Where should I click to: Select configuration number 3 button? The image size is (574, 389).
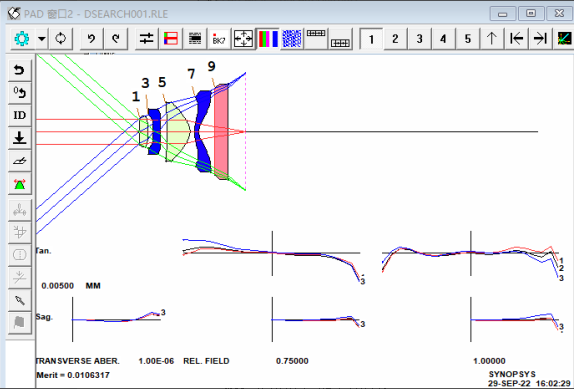tap(420, 38)
